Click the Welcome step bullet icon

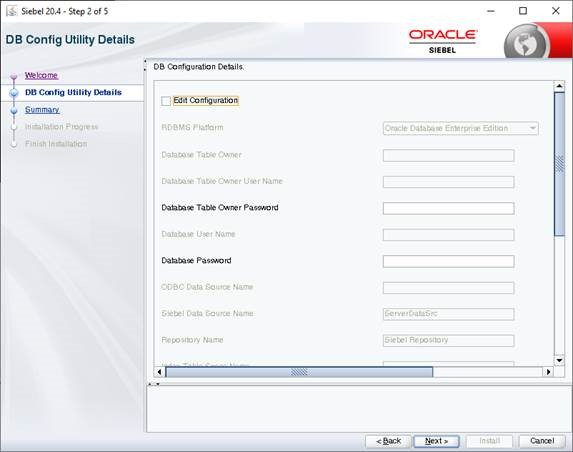coord(14,76)
